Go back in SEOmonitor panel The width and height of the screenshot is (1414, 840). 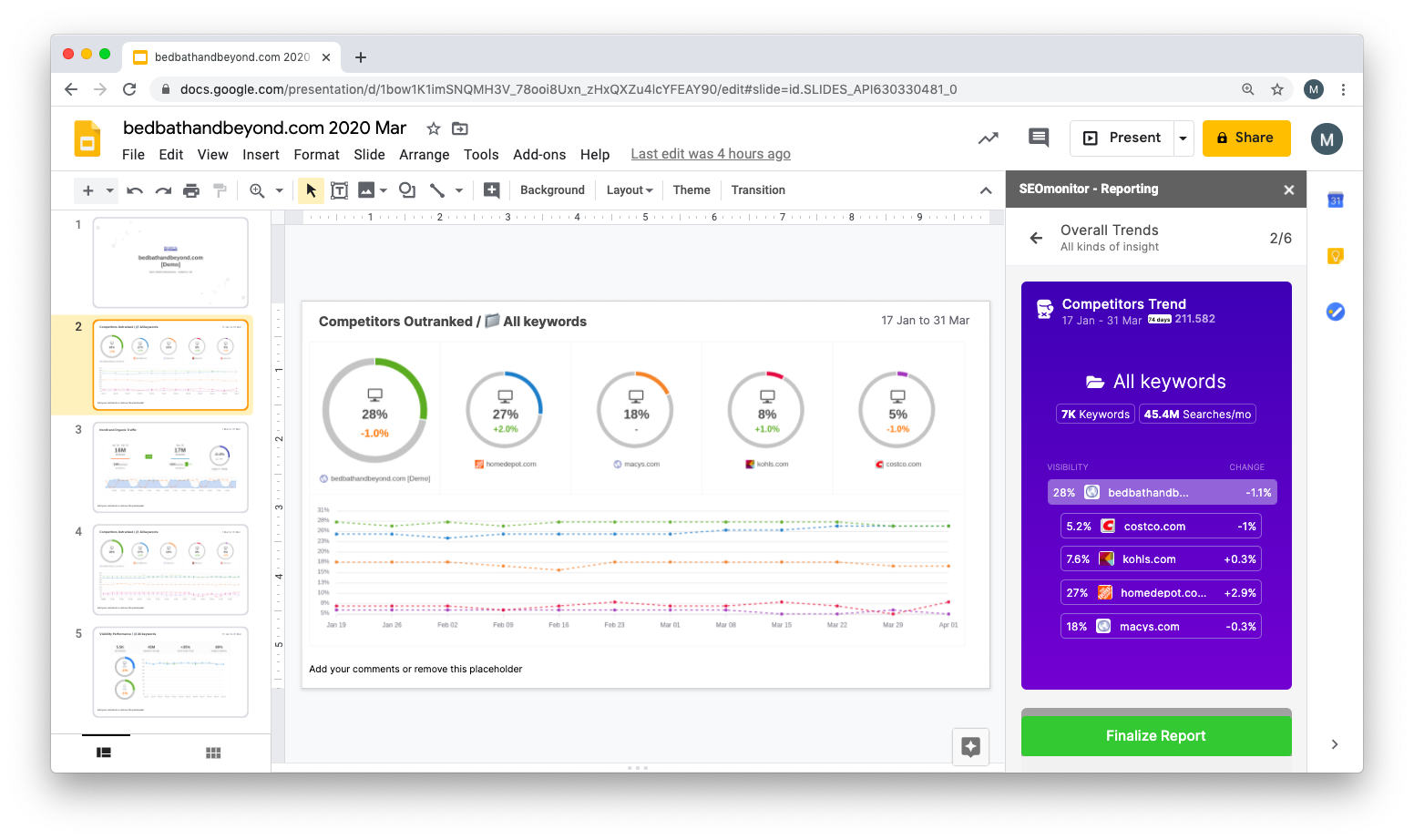(x=1036, y=238)
